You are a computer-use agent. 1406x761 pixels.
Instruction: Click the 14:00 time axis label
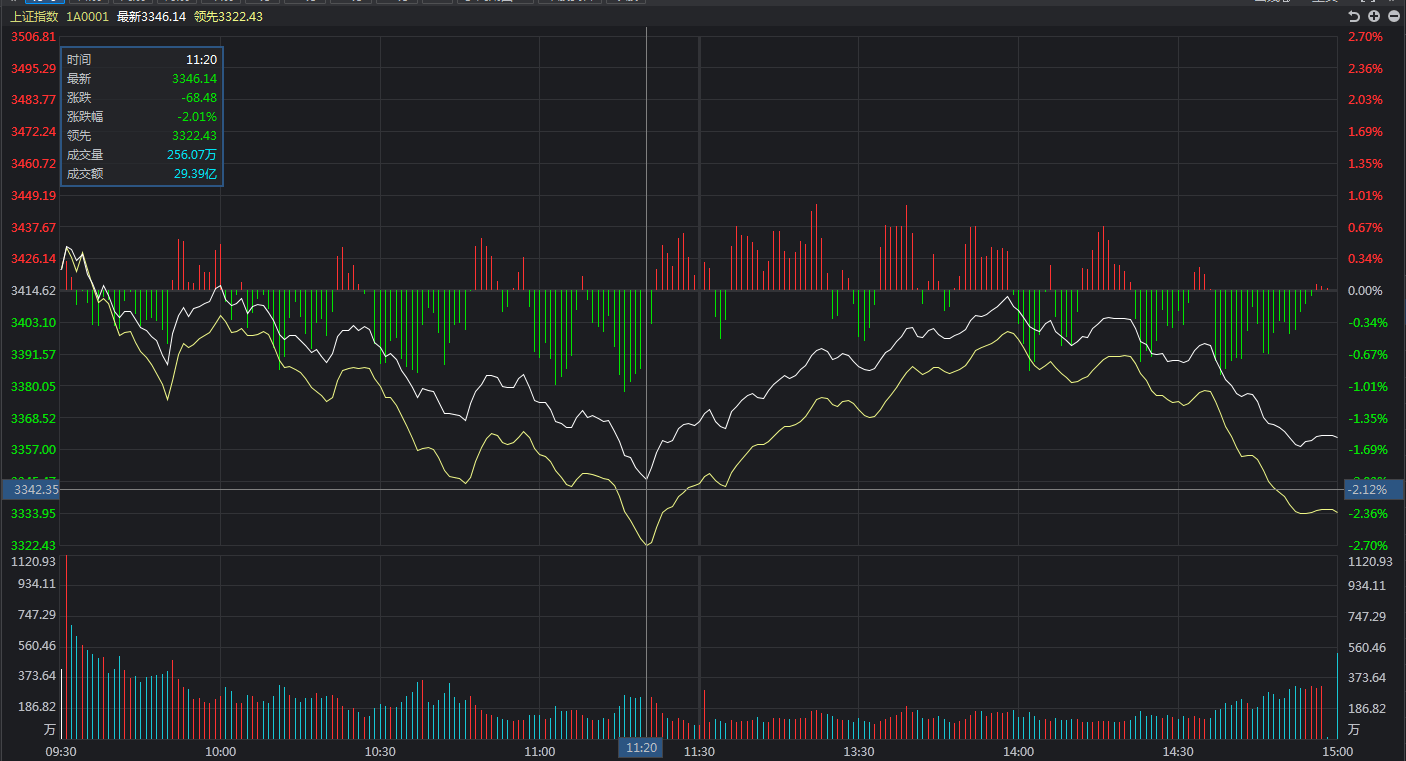click(x=1018, y=751)
